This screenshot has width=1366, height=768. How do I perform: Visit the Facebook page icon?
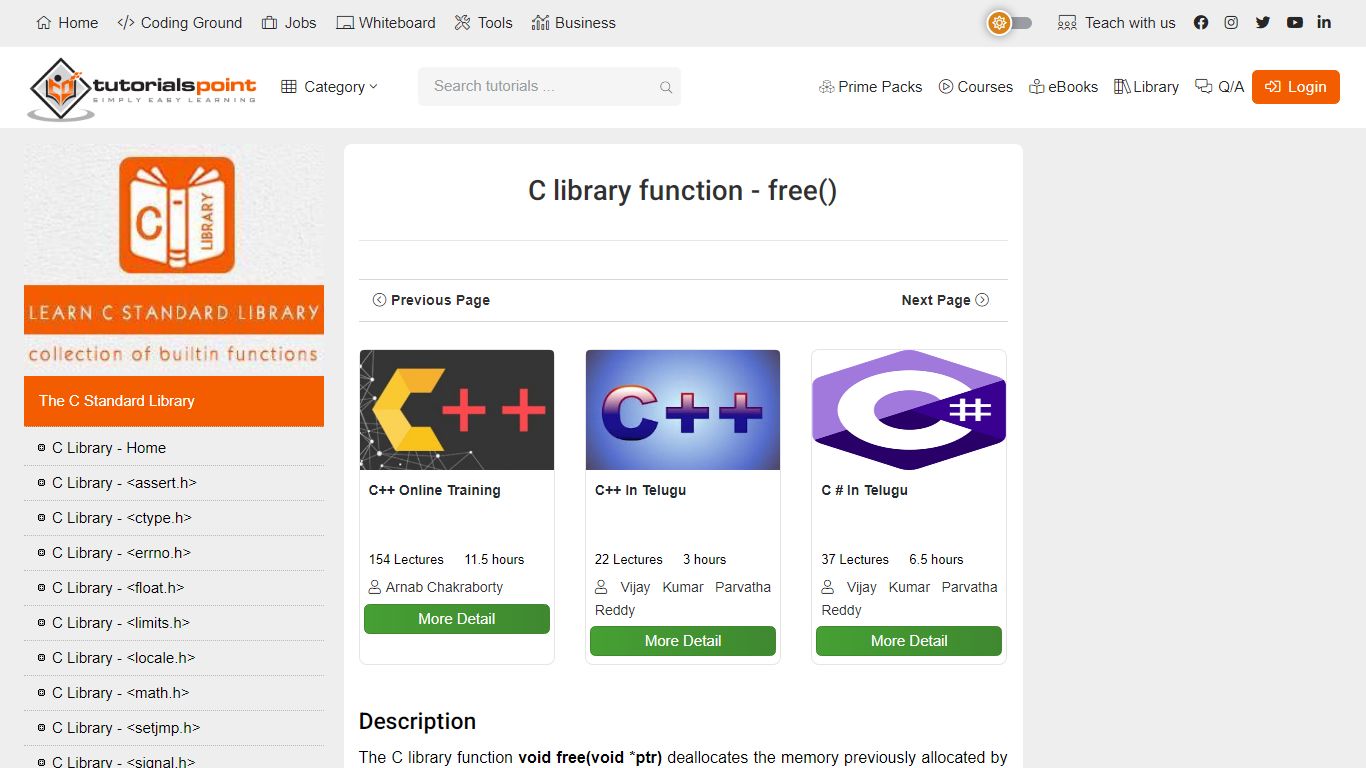(1201, 23)
